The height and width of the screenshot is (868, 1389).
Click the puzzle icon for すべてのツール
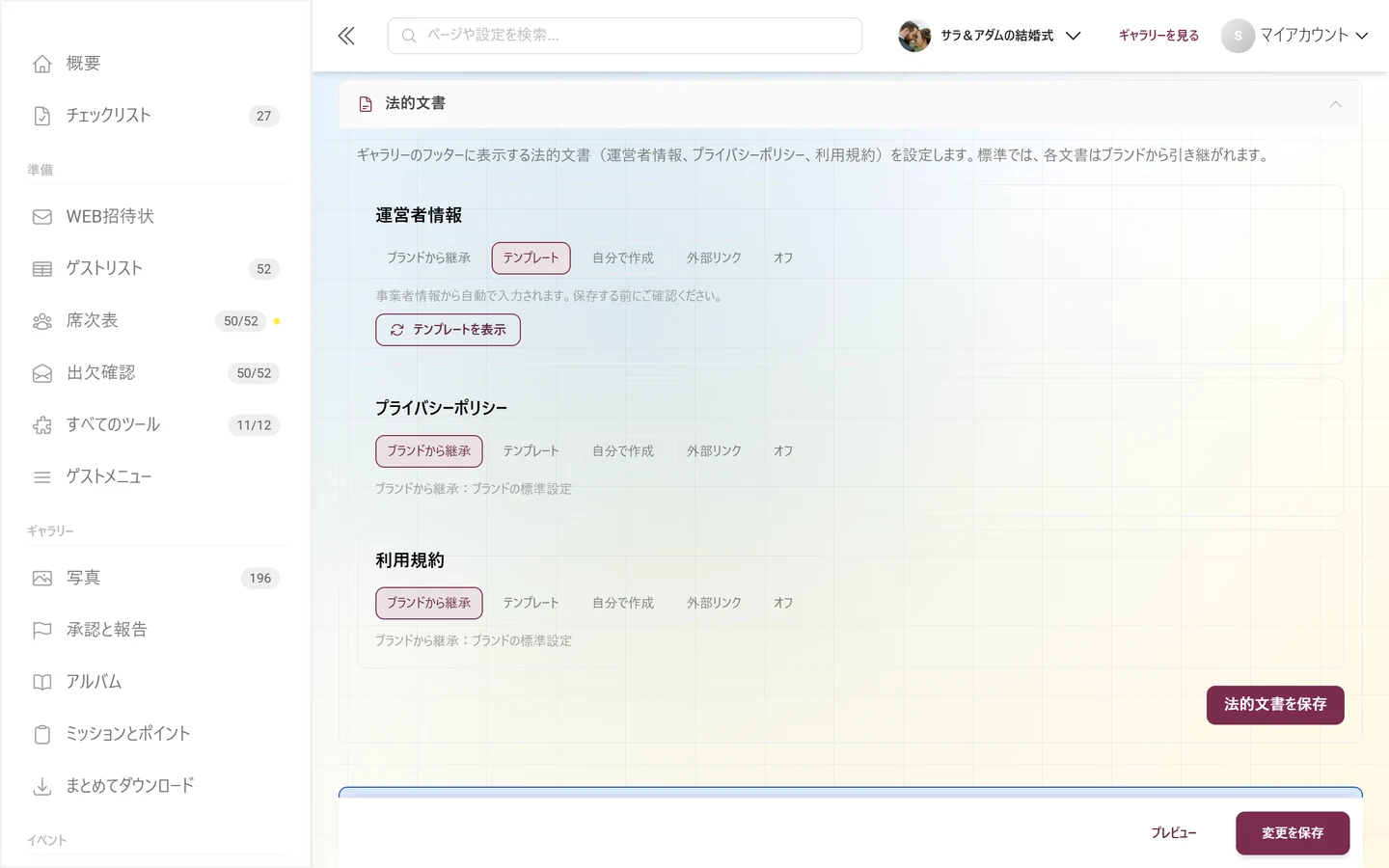coord(42,425)
